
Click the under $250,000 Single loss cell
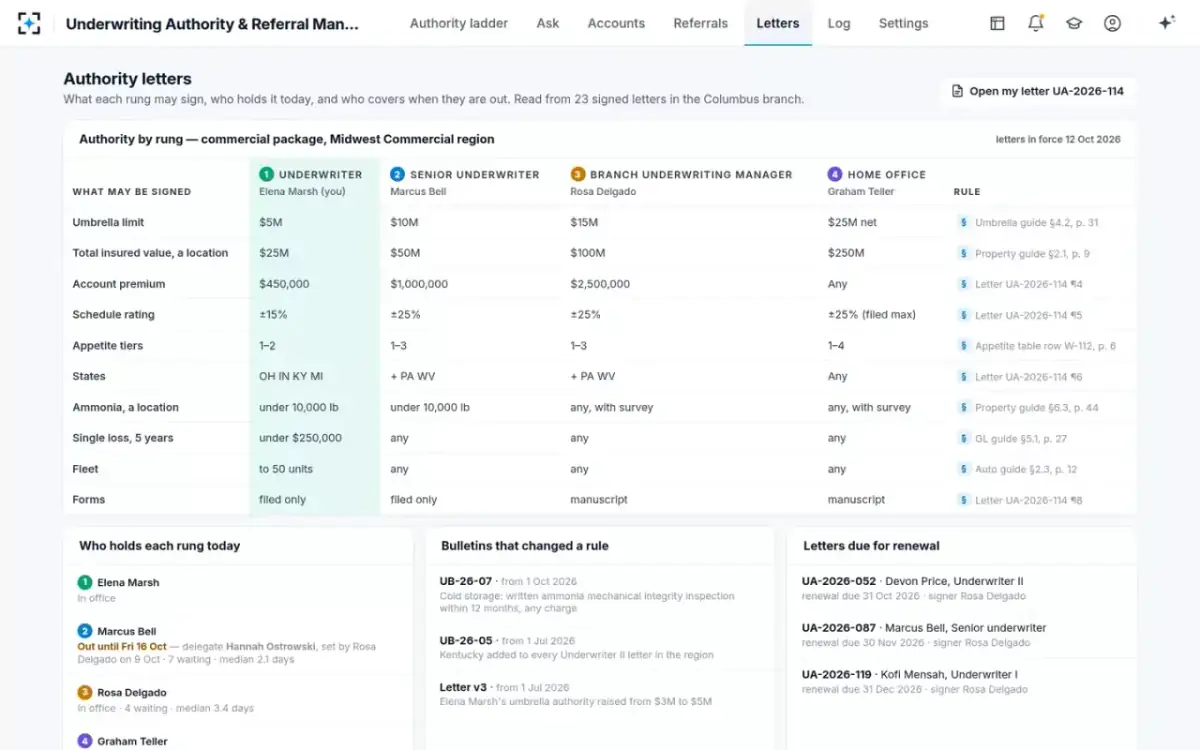[300, 438]
